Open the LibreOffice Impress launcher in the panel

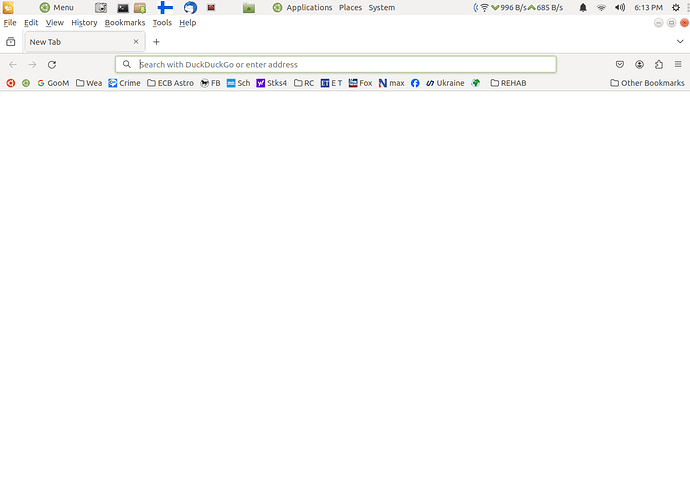[x=8, y=7]
